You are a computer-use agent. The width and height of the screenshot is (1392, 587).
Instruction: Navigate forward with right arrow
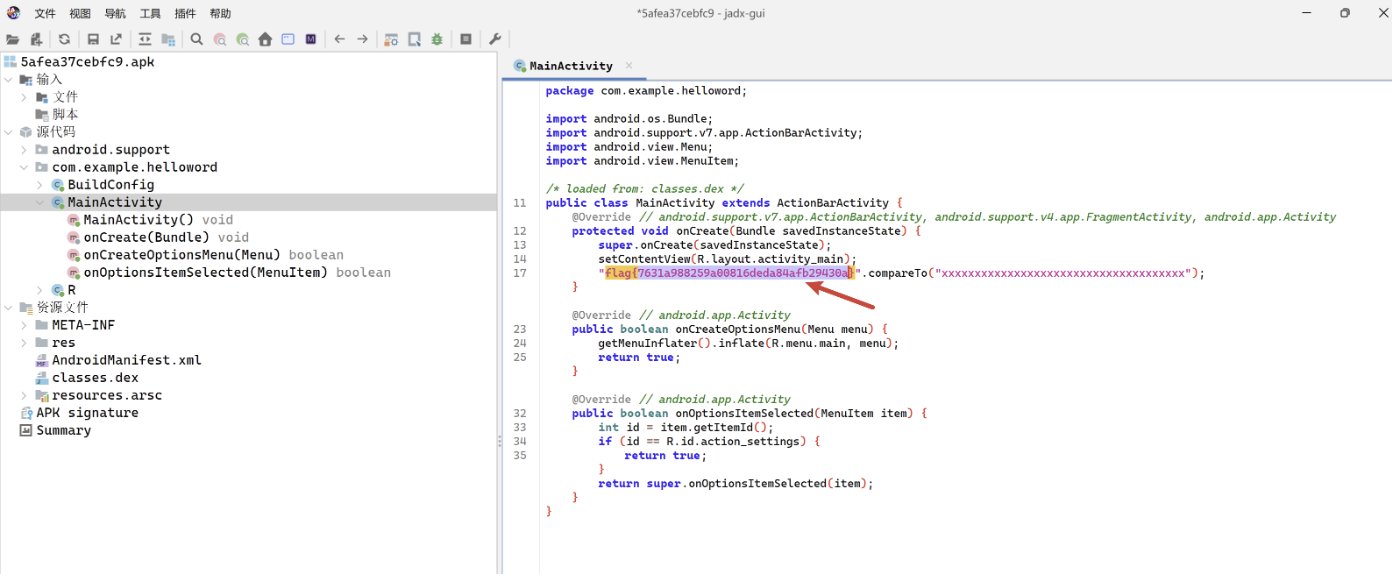[x=363, y=39]
